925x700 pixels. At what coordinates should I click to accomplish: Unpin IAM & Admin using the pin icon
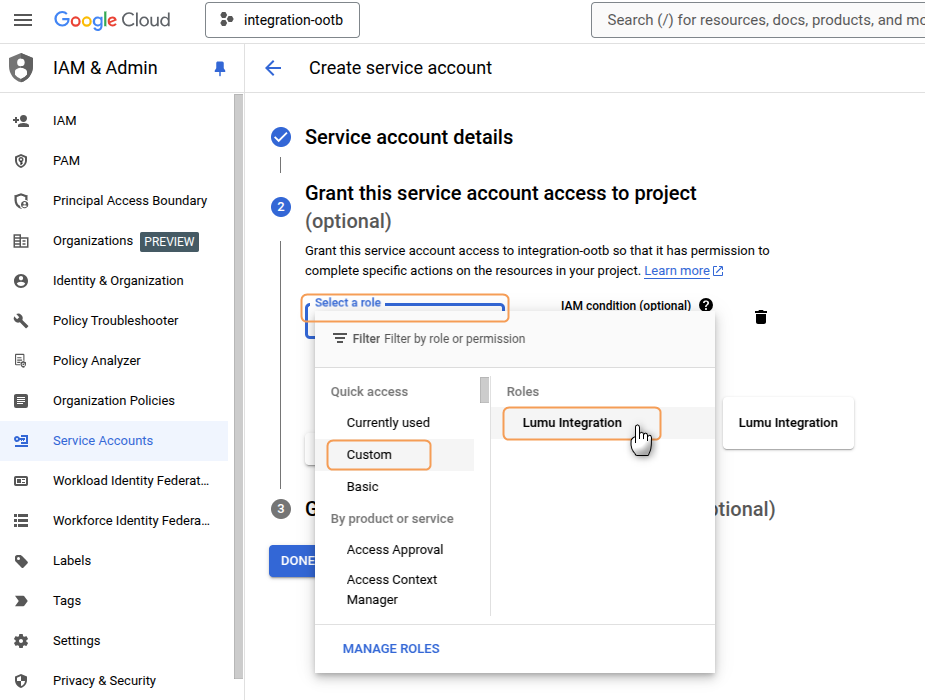click(220, 68)
